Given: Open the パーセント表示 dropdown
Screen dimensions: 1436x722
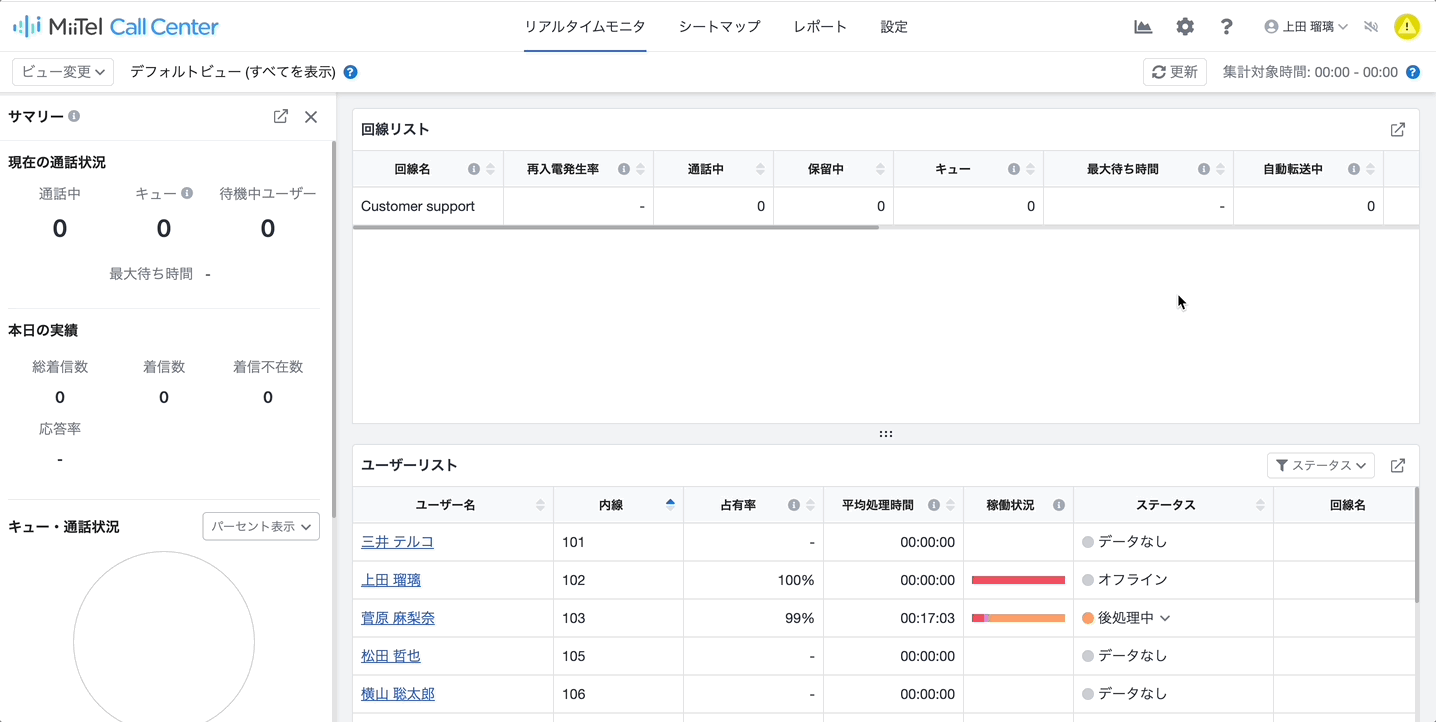Looking at the screenshot, I should pyautogui.click(x=261, y=526).
